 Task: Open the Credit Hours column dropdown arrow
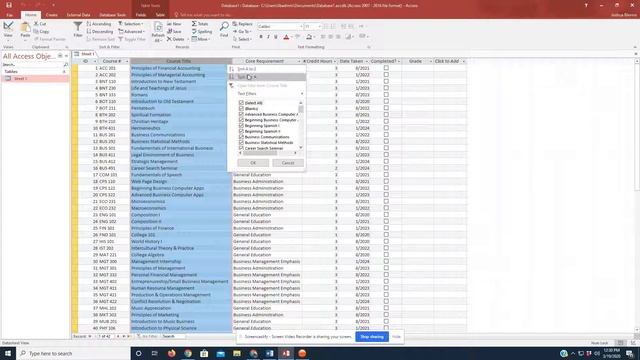[x=335, y=61]
